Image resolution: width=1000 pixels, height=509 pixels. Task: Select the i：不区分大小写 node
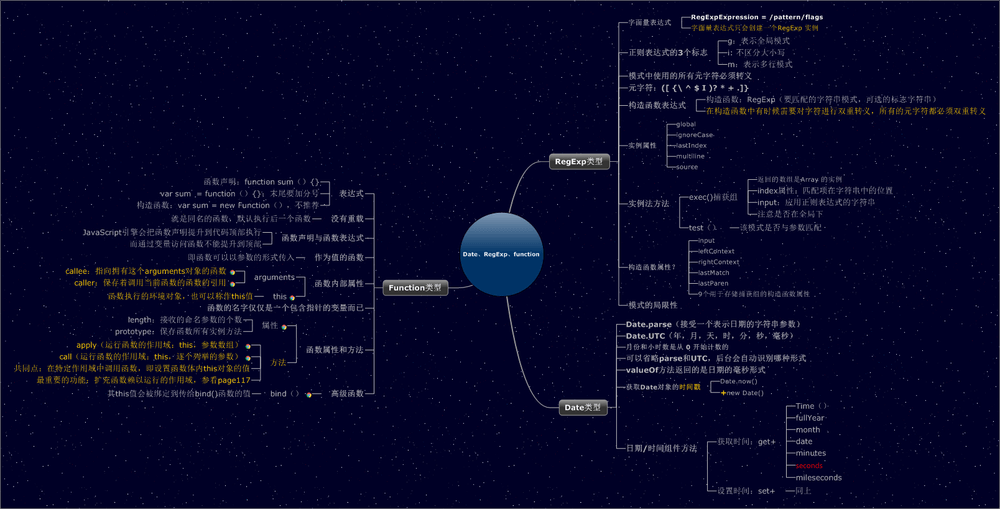point(756,52)
